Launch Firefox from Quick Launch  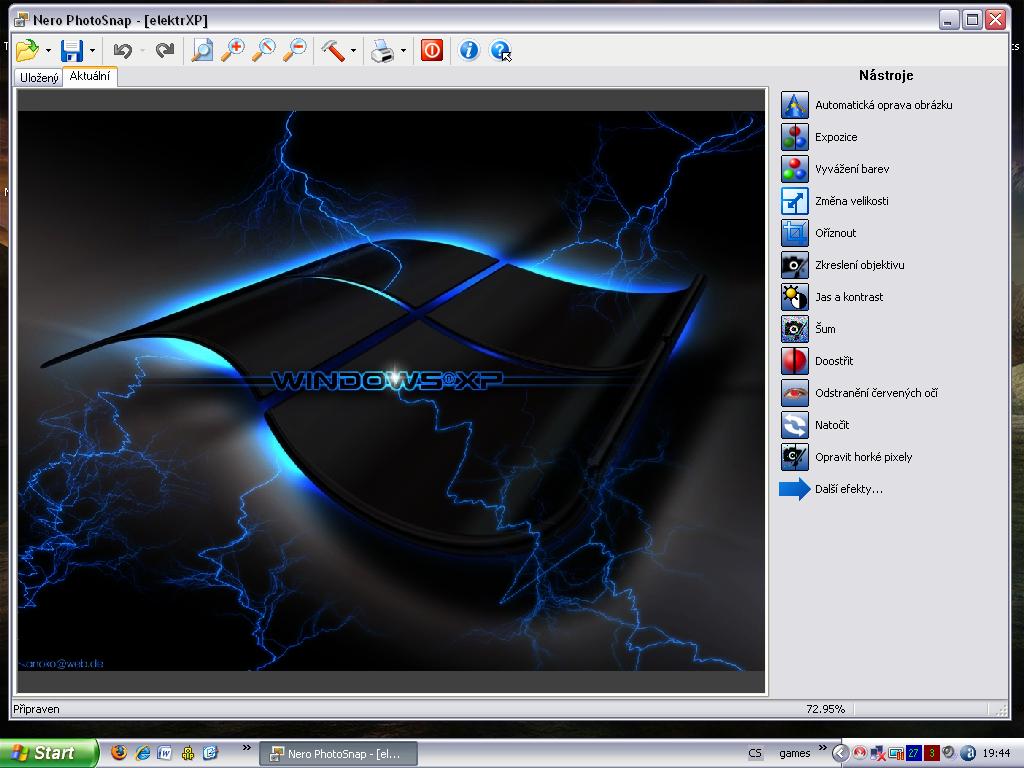119,753
